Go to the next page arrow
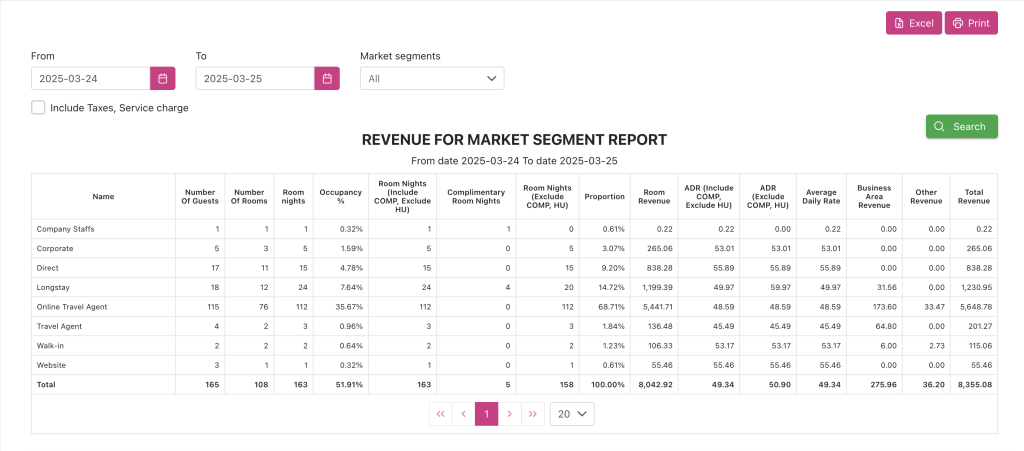This screenshot has height=451, width=1024. pos(509,414)
